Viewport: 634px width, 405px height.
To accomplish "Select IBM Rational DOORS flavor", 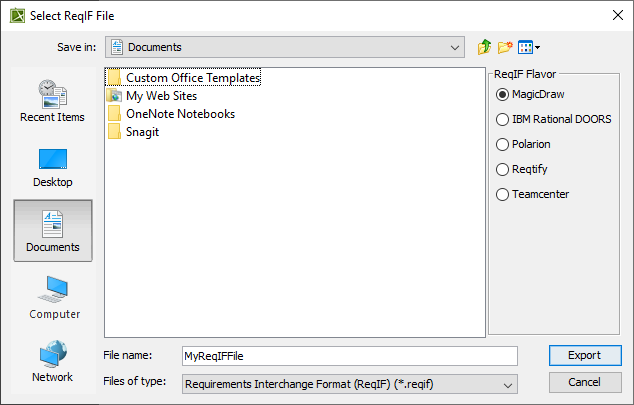I will (x=502, y=119).
